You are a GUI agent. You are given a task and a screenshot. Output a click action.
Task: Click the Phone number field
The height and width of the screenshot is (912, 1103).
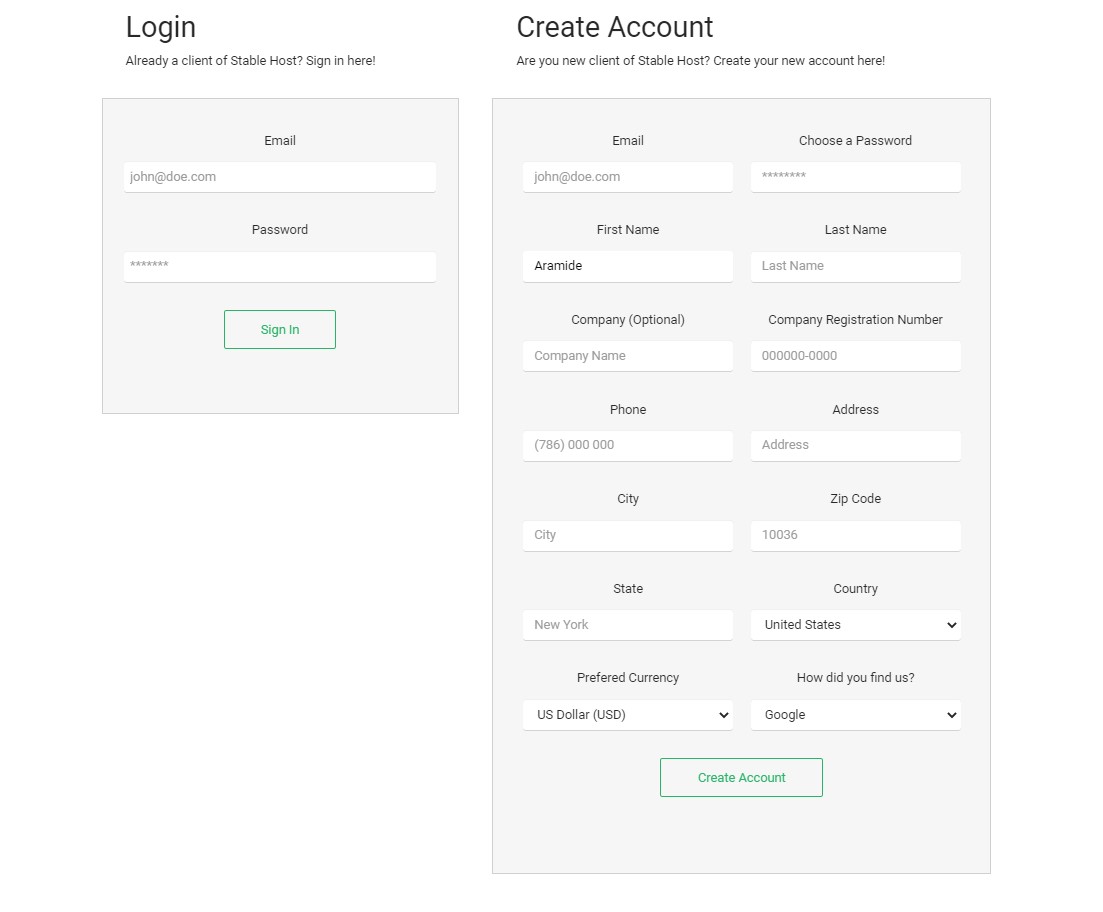pyautogui.click(x=627, y=445)
